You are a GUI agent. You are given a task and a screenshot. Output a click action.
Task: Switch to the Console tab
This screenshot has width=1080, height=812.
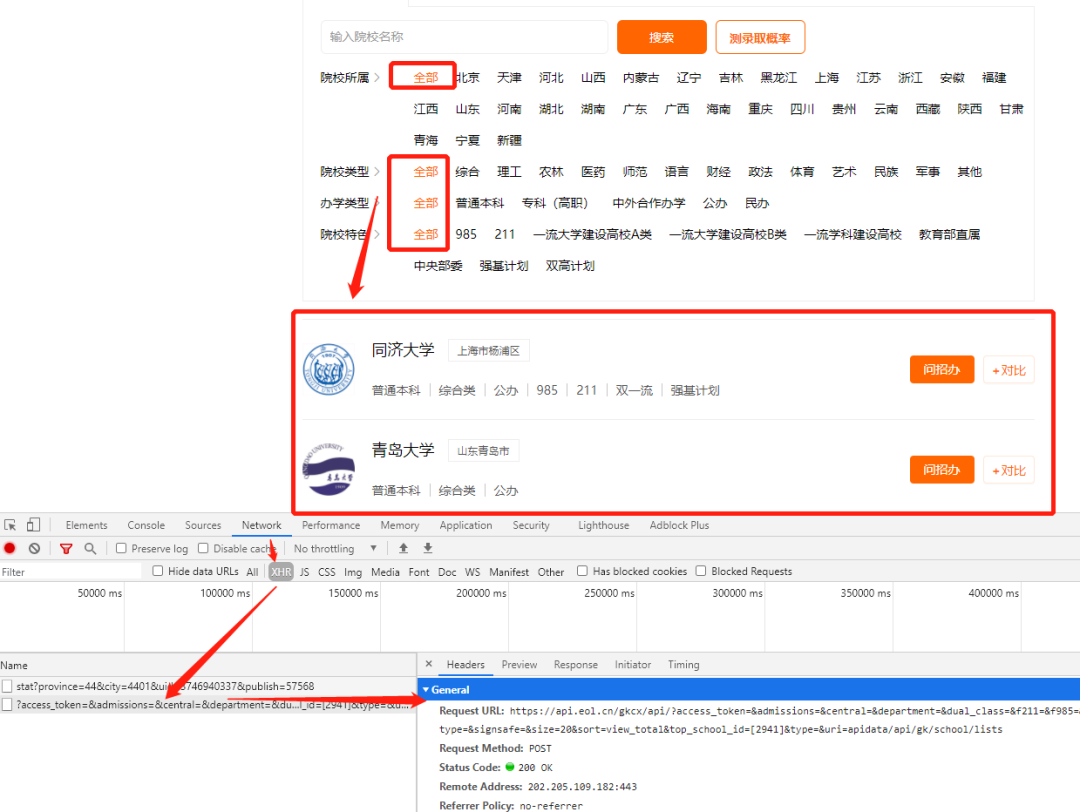146,525
